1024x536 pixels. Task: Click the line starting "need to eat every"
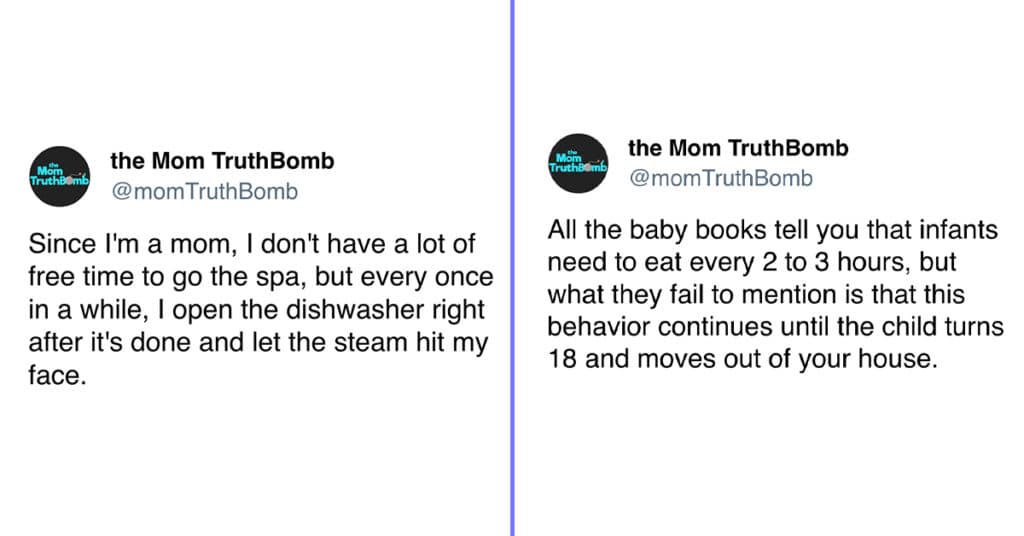click(752, 262)
